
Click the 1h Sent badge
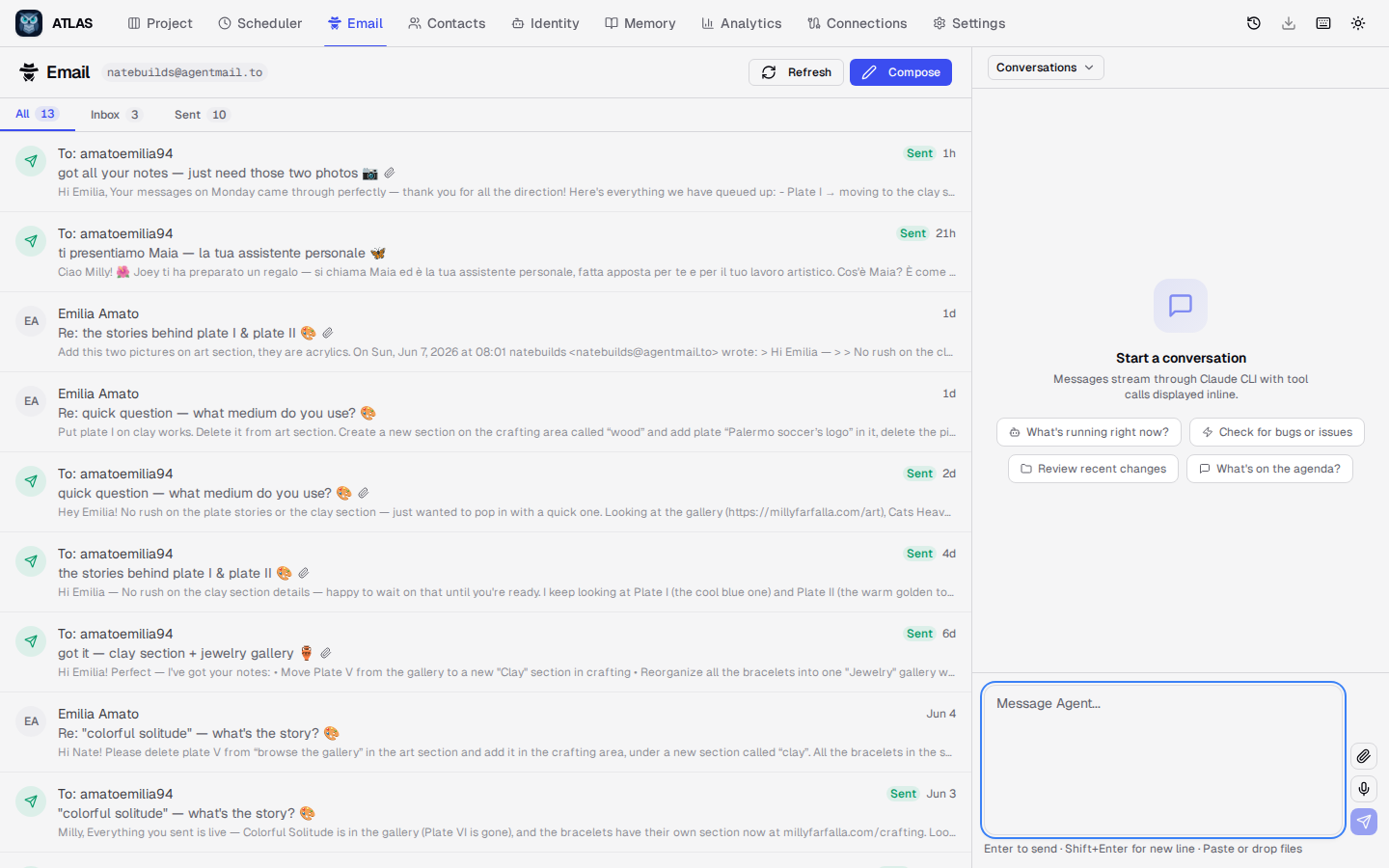coord(919,153)
